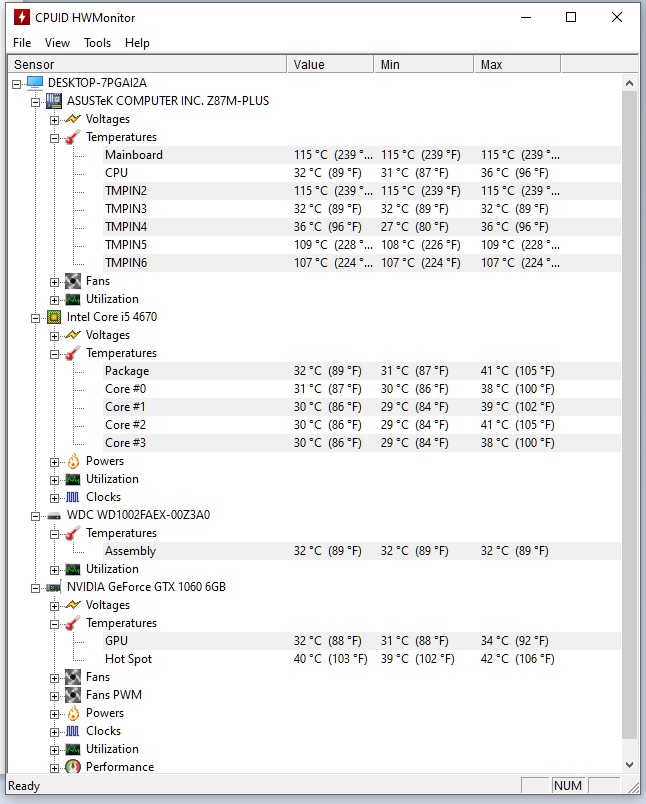Click the Ready status bar text
The width and height of the screenshot is (646, 804).
coord(24,786)
